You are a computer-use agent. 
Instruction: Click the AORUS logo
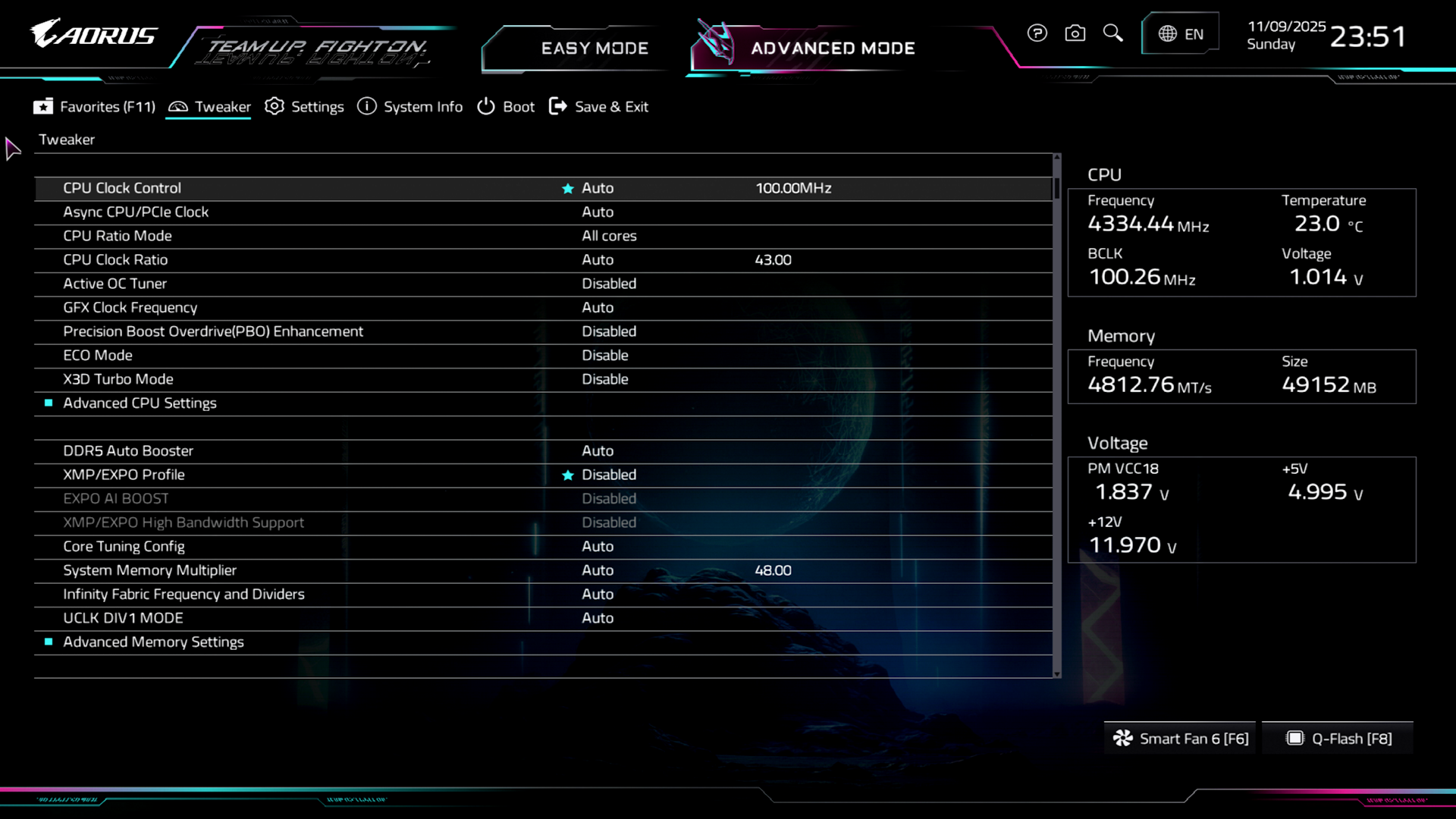(93, 34)
